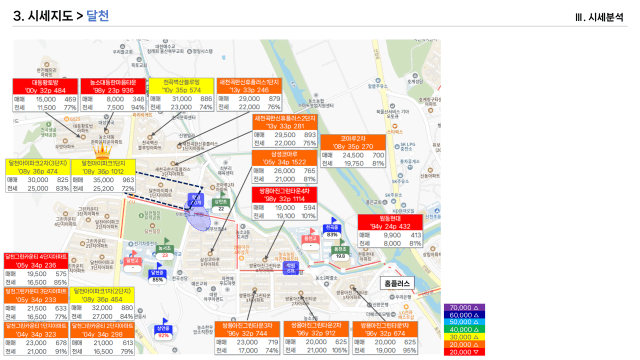Select the blue 천곡중 flag marker
This screenshot has width=640, height=360.
[332, 228]
